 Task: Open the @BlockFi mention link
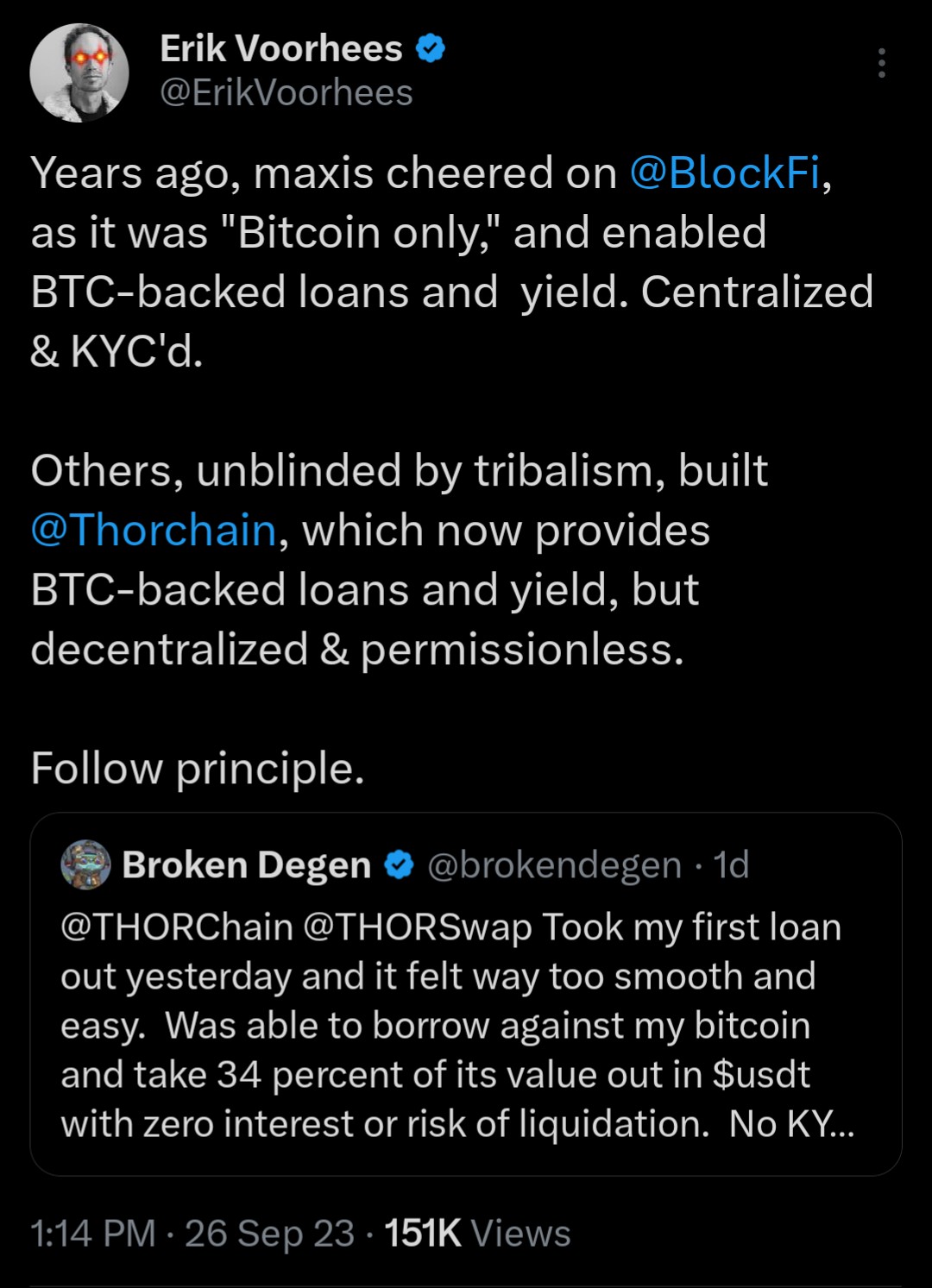click(x=724, y=173)
